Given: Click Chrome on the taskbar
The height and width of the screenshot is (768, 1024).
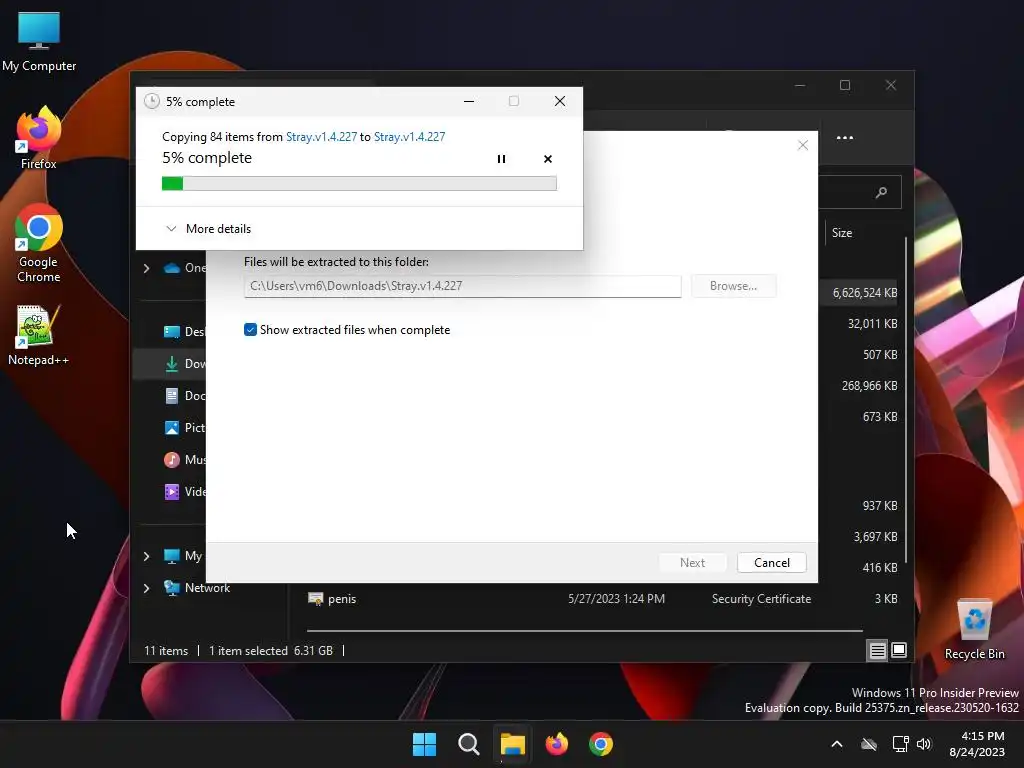Looking at the screenshot, I should coord(601,744).
